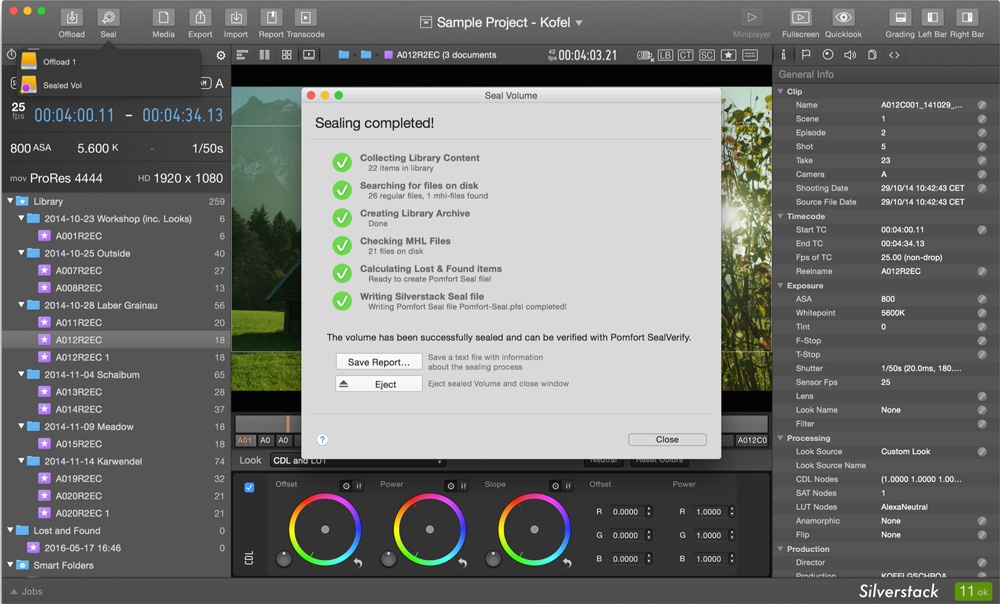Switch to player view mode
Viewport: 1000px width, 604px height.
pos(309,55)
